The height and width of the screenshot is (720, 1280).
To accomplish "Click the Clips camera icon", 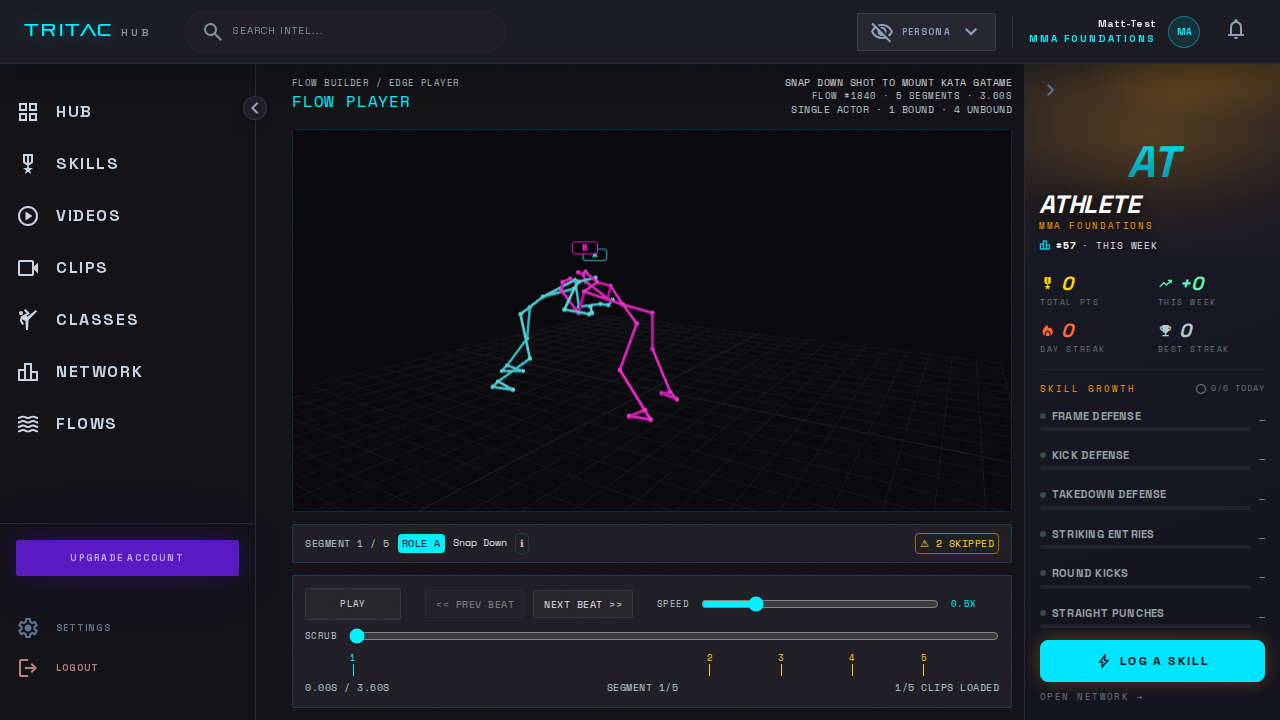I will tap(28, 268).
